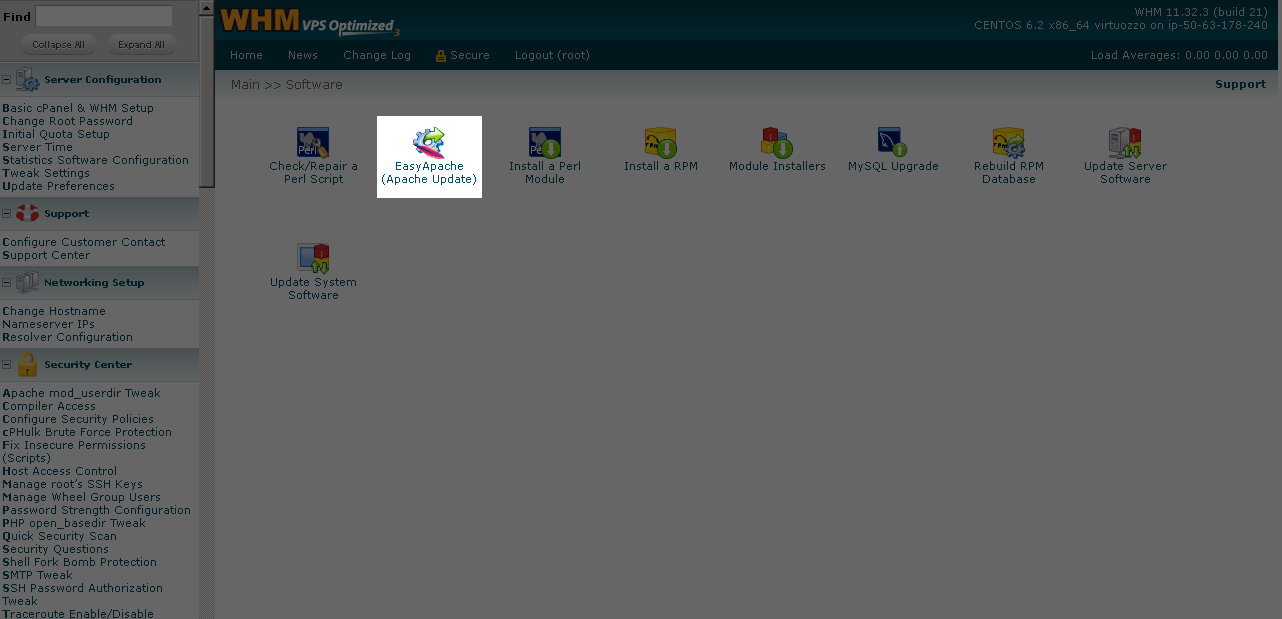Image resolution: width=1282 pixels, height=619 pixels.
Task: Open Update Preferences link
Action: 58,186
